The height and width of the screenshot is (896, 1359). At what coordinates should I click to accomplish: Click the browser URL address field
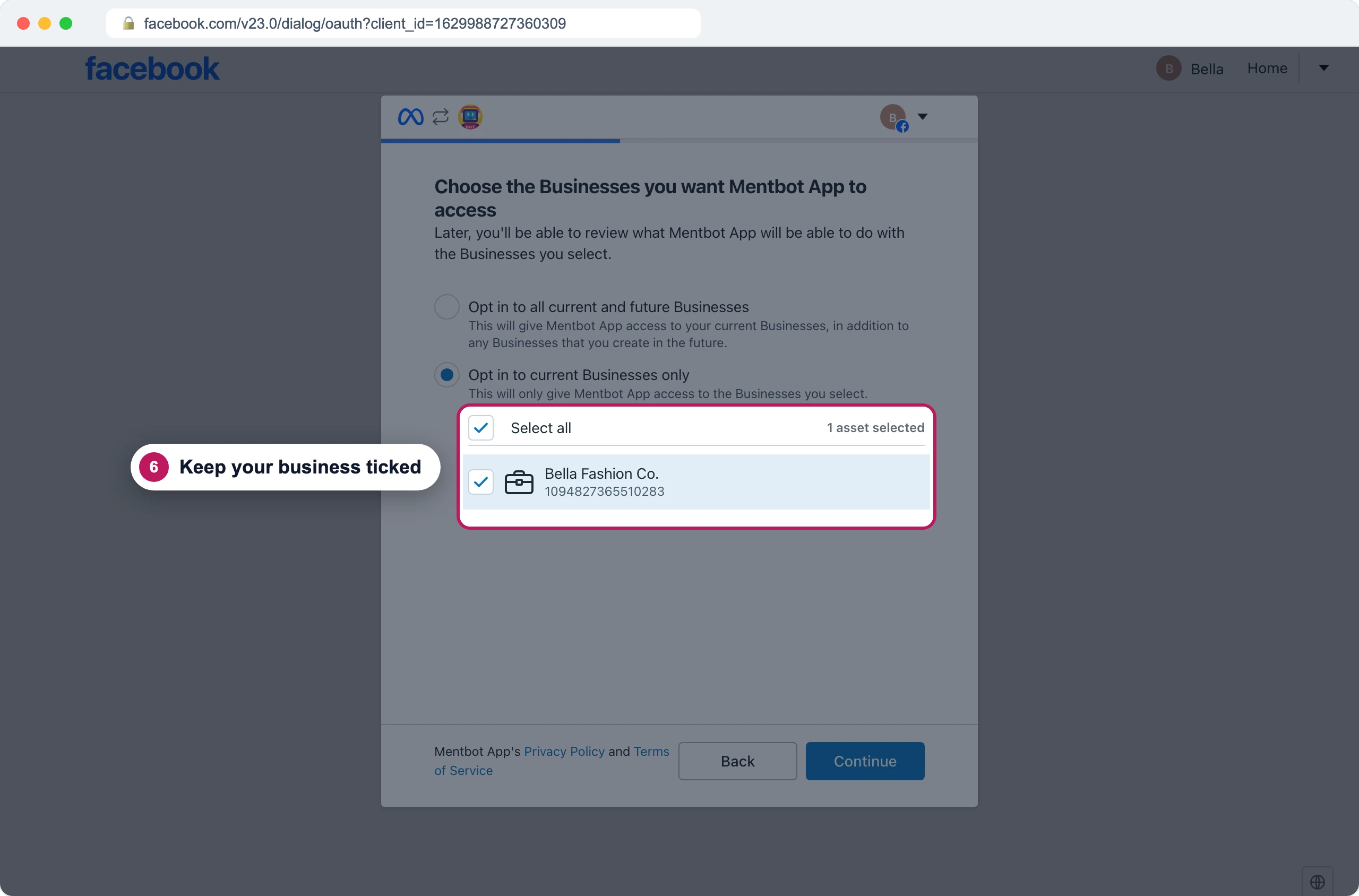[x=403, y=23]
